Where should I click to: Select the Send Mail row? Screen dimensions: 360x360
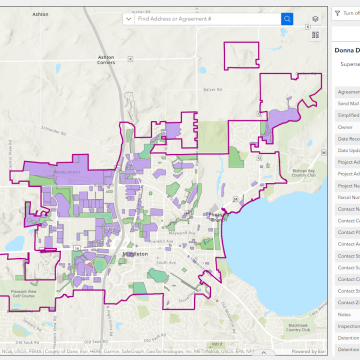point(347,104)
